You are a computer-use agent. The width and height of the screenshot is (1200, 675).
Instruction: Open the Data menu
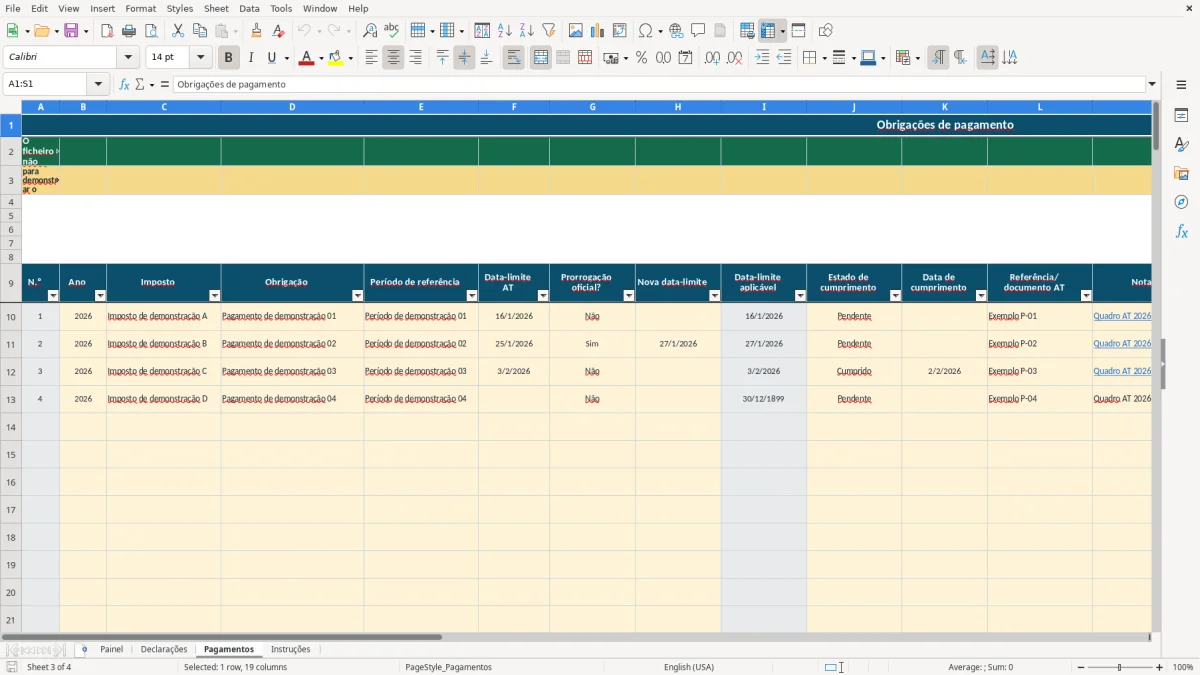[249, 8]
